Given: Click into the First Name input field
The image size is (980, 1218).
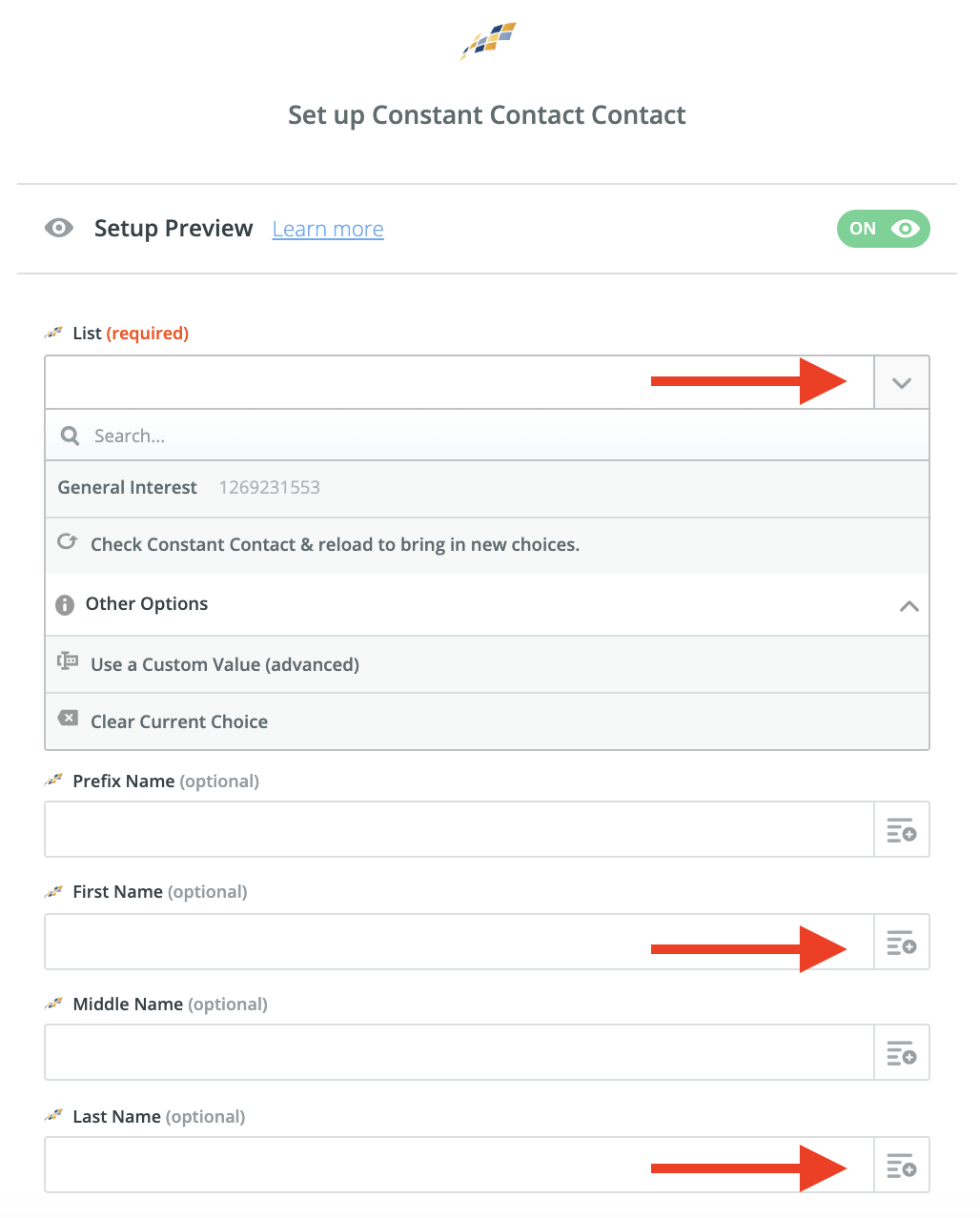Looking at the screenshot, I should 459,943.
